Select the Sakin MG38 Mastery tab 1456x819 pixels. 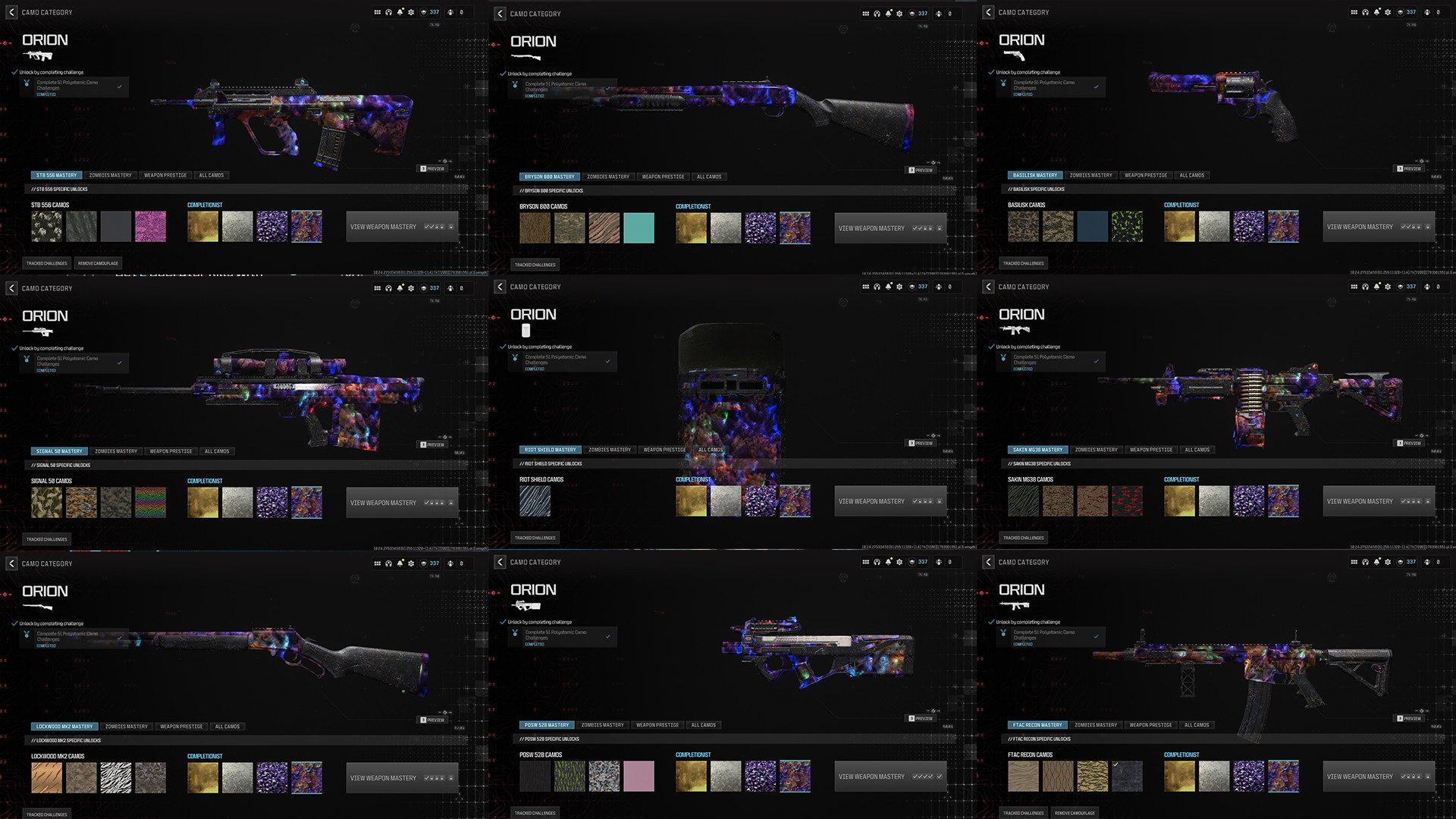tap(1038, 450)
